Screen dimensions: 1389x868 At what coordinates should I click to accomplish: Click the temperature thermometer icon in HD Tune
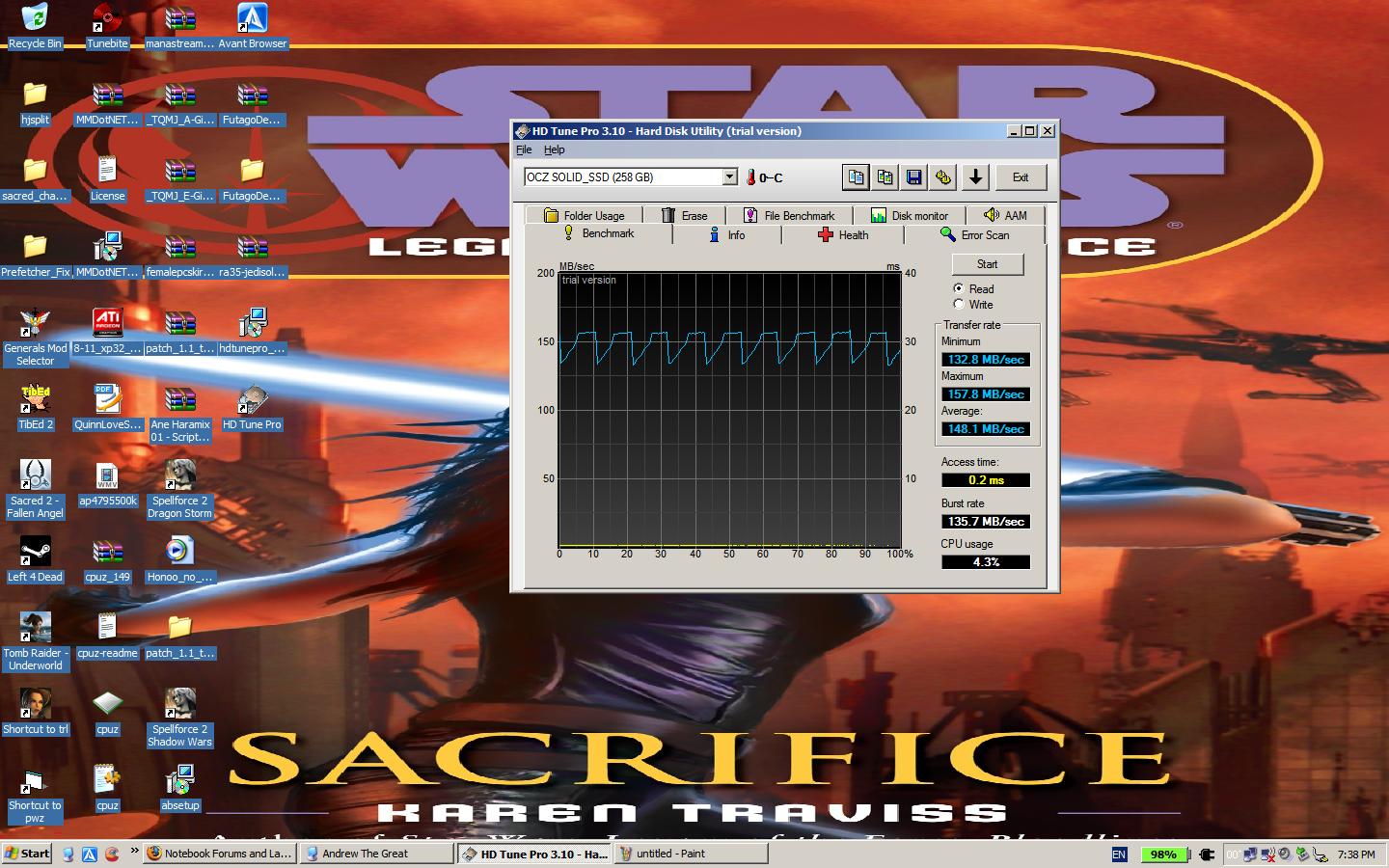click(750, 177)
